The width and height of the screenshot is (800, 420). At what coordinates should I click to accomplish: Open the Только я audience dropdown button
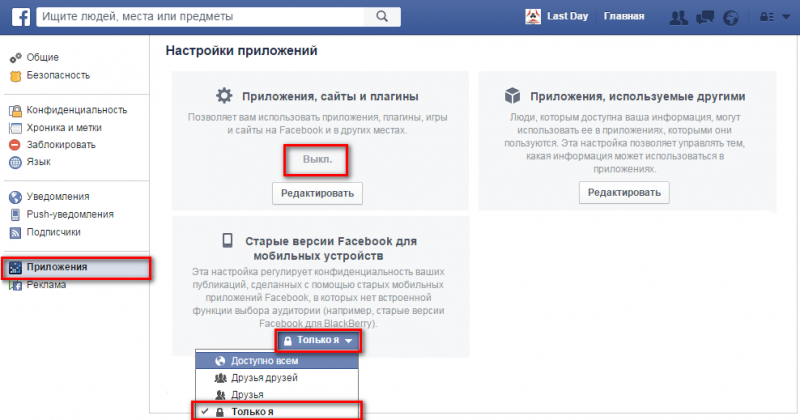(x=318, y=340)
